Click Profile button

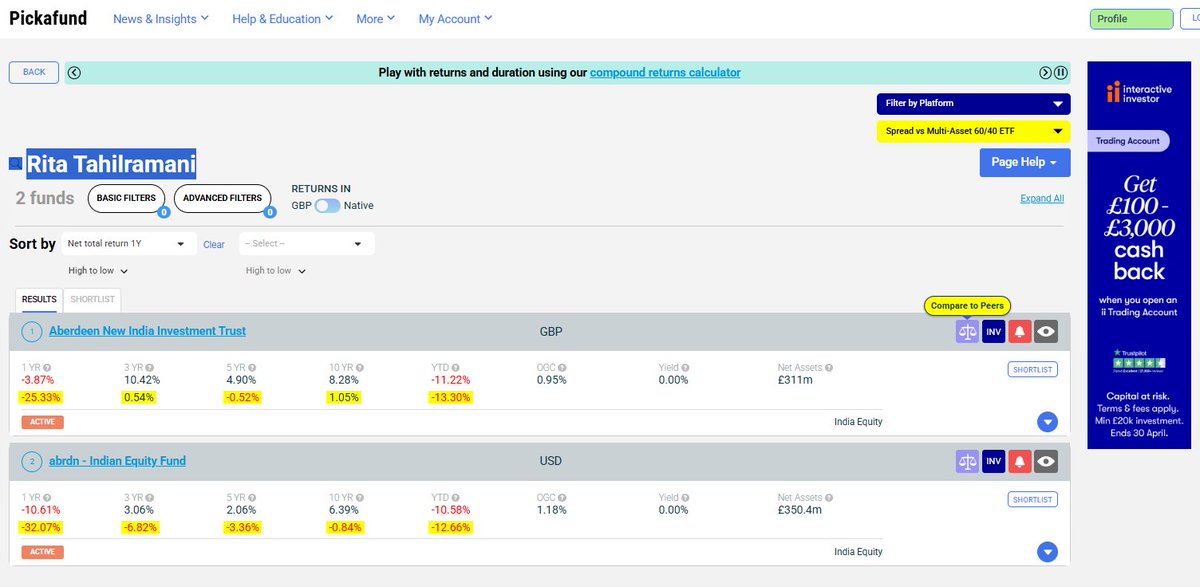click(x=1131, y=19)
